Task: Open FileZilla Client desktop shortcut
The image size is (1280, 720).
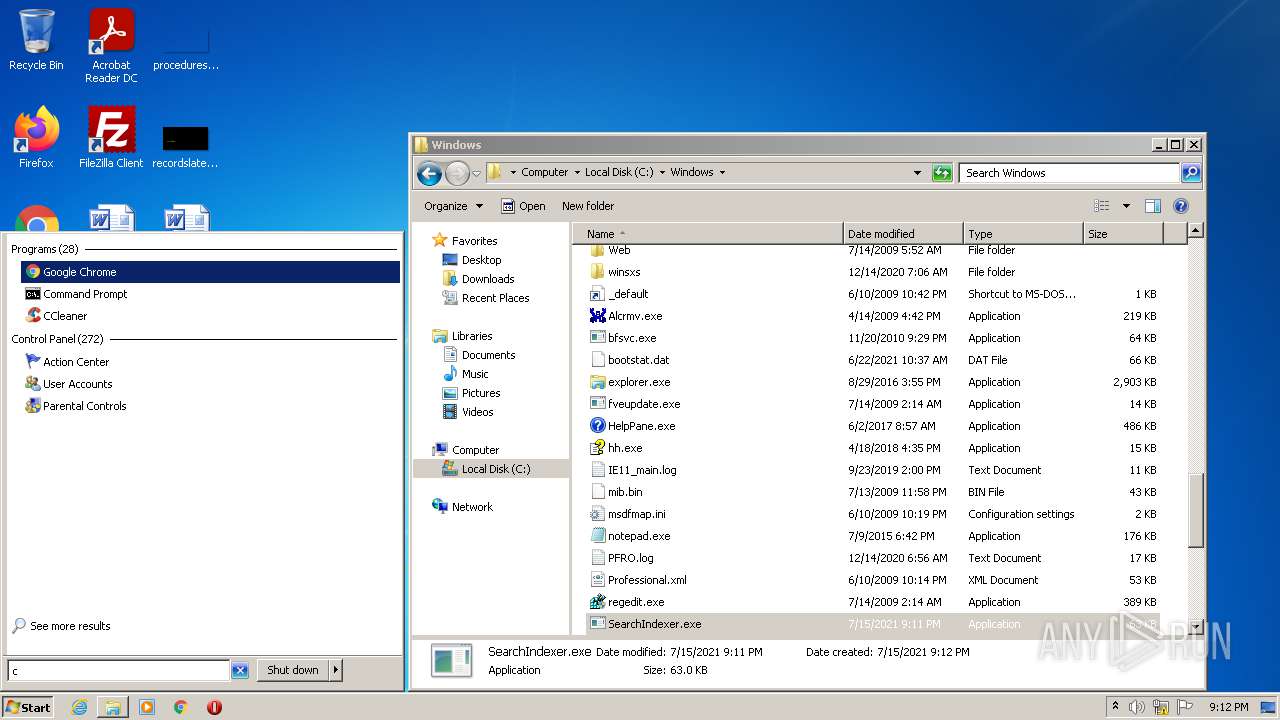Action: pos(111,137)
